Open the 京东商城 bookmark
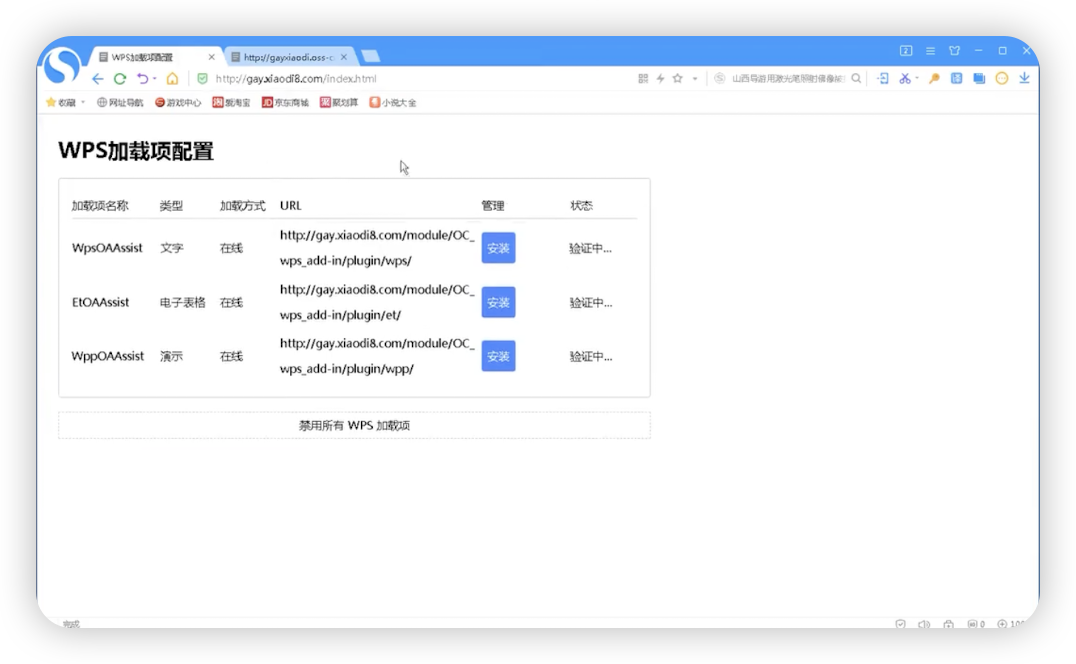 [x=285, y=103]
